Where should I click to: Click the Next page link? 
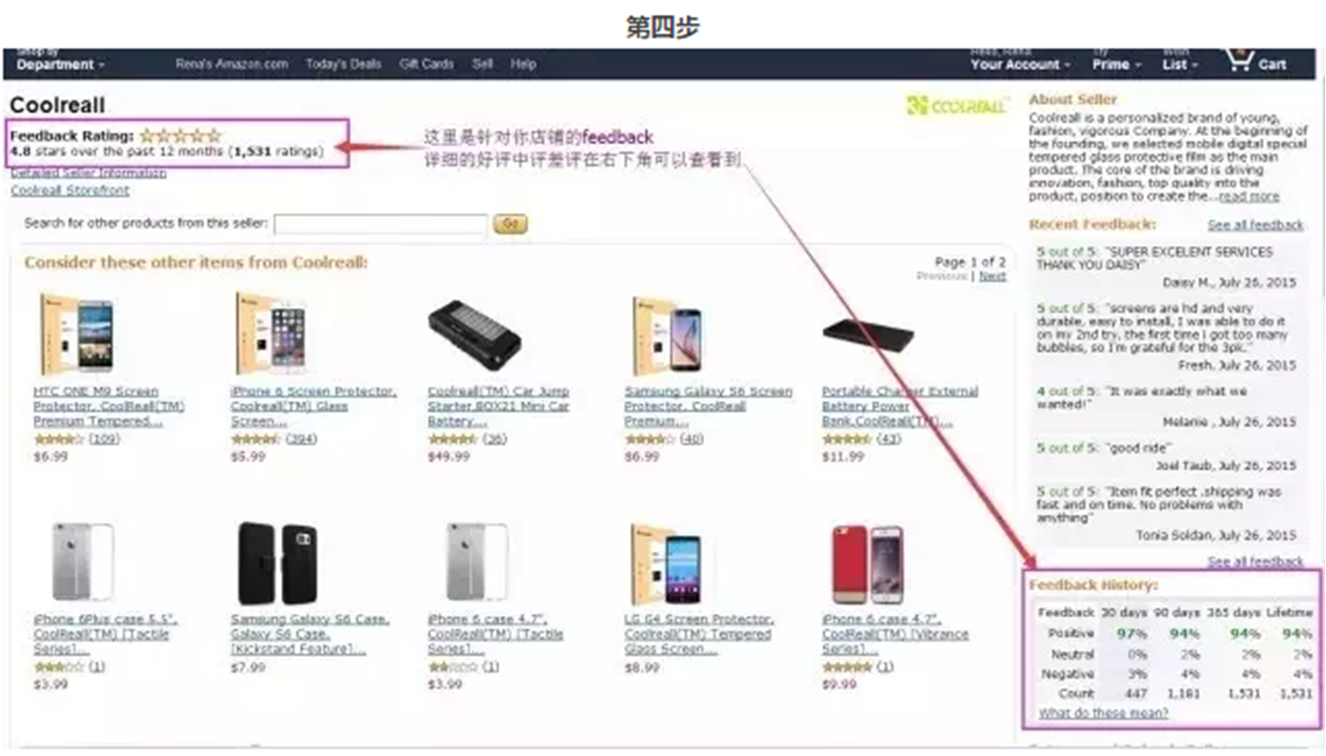point(992,276)
